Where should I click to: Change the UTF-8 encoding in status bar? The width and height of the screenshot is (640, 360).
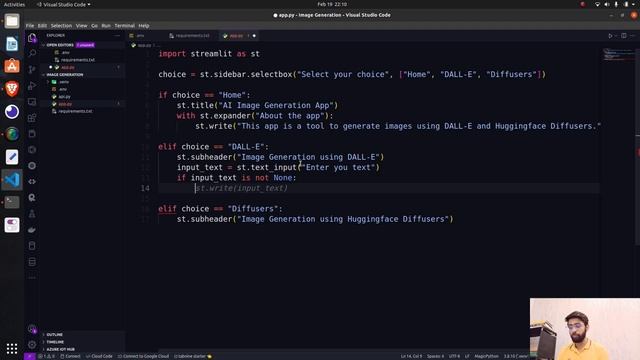(454, 356)
